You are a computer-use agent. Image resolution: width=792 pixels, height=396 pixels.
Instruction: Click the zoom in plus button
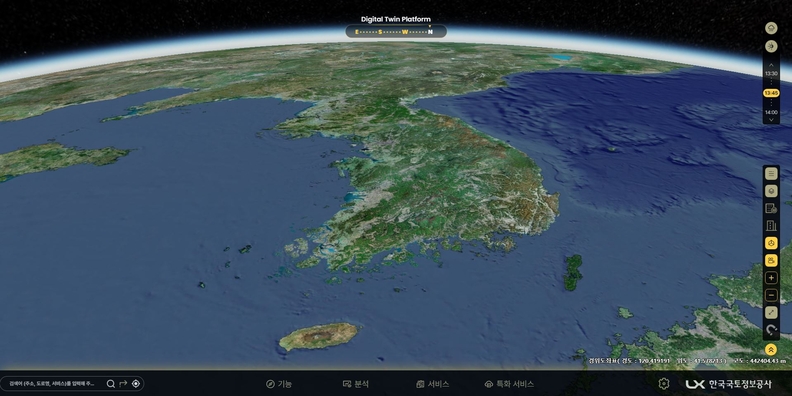[771, 278]
